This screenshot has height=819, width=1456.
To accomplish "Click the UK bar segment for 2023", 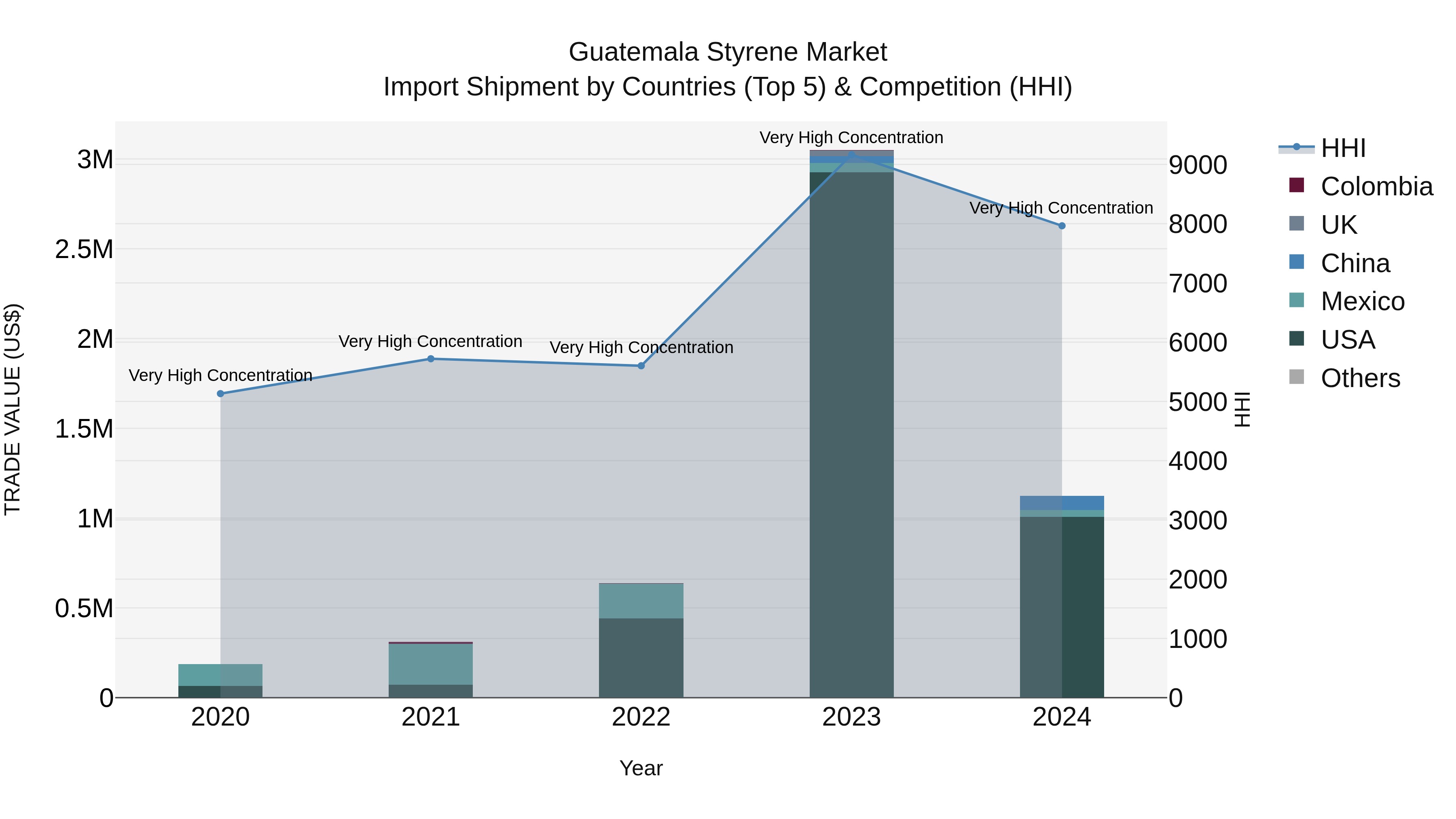I will tap(852, 153).
